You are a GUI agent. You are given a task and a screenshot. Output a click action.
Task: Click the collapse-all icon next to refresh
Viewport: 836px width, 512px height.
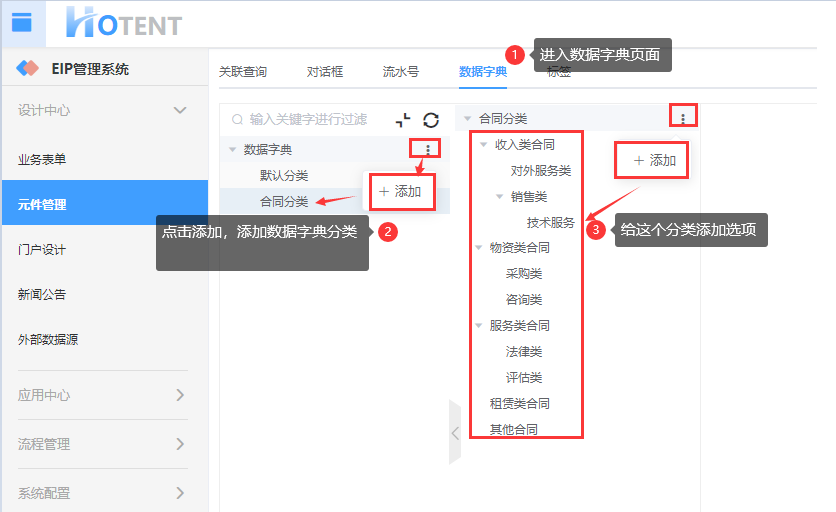pos(403,120)
